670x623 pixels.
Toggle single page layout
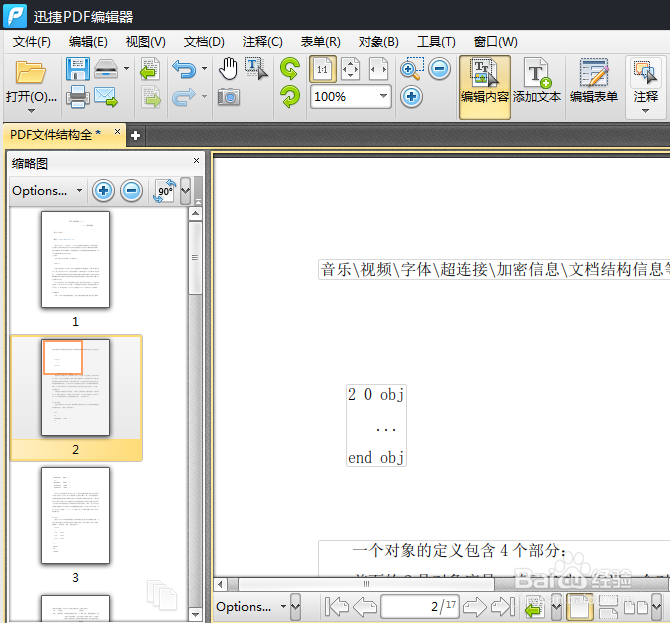click(x=580, y=607)
